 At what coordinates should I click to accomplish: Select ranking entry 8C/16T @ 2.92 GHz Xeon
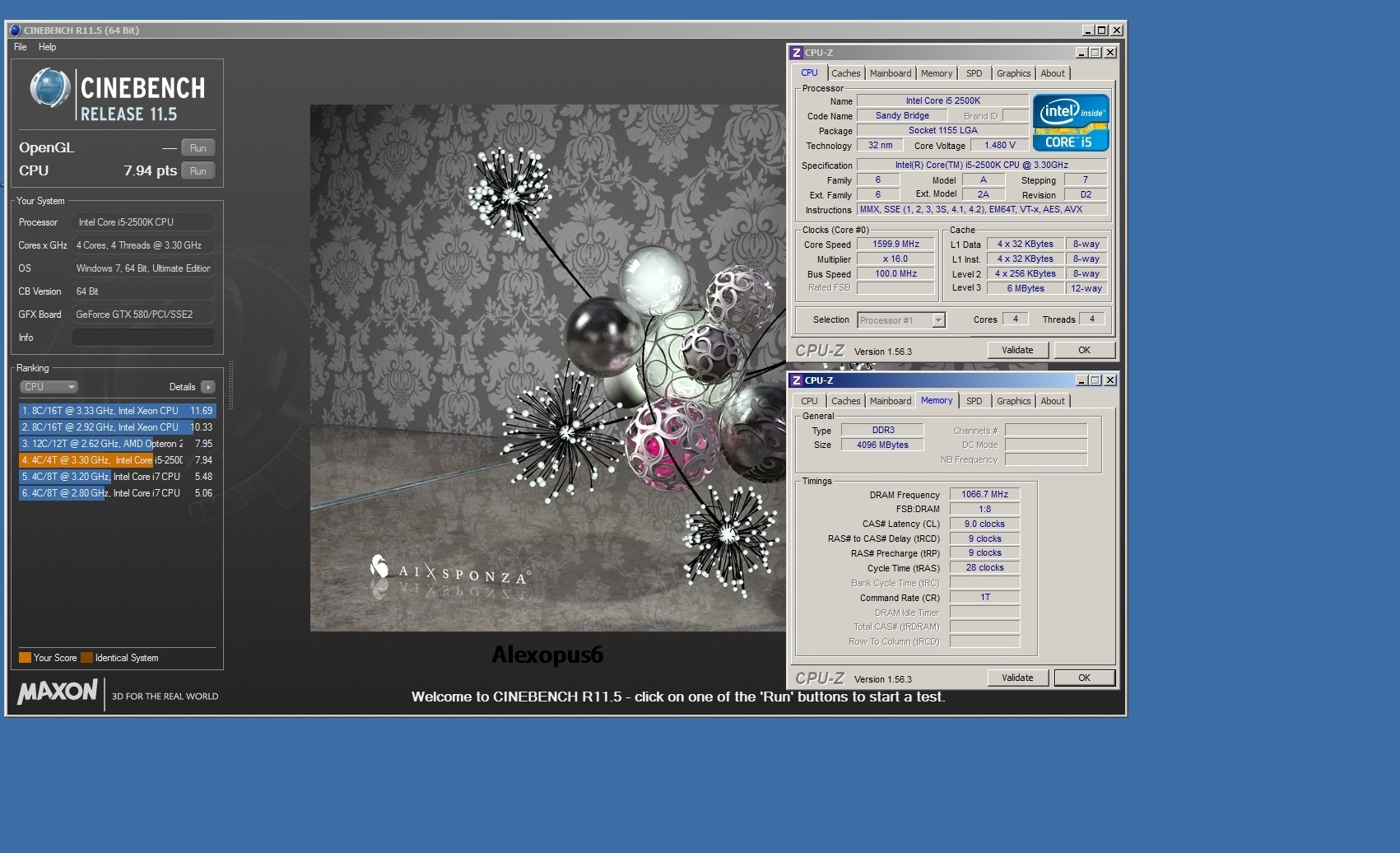pos(117,427)
